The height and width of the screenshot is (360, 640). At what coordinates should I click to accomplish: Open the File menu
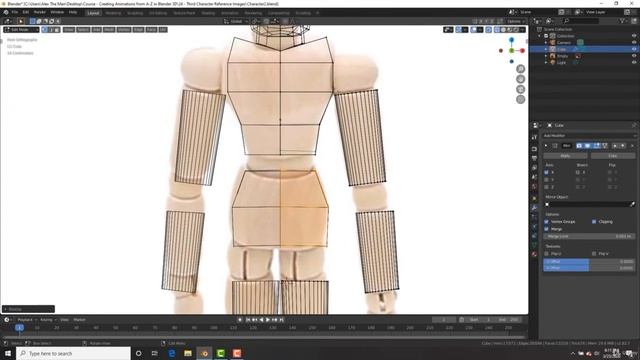15,12
